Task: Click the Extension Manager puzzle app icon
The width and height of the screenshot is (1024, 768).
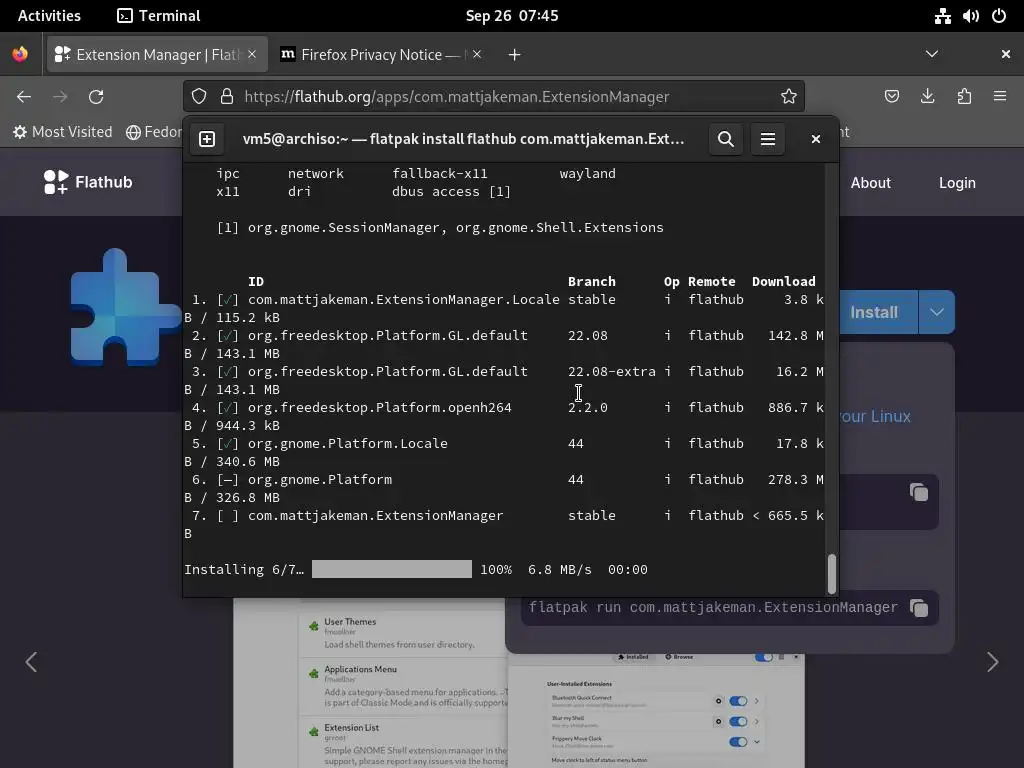Action: tap(124, 307)
